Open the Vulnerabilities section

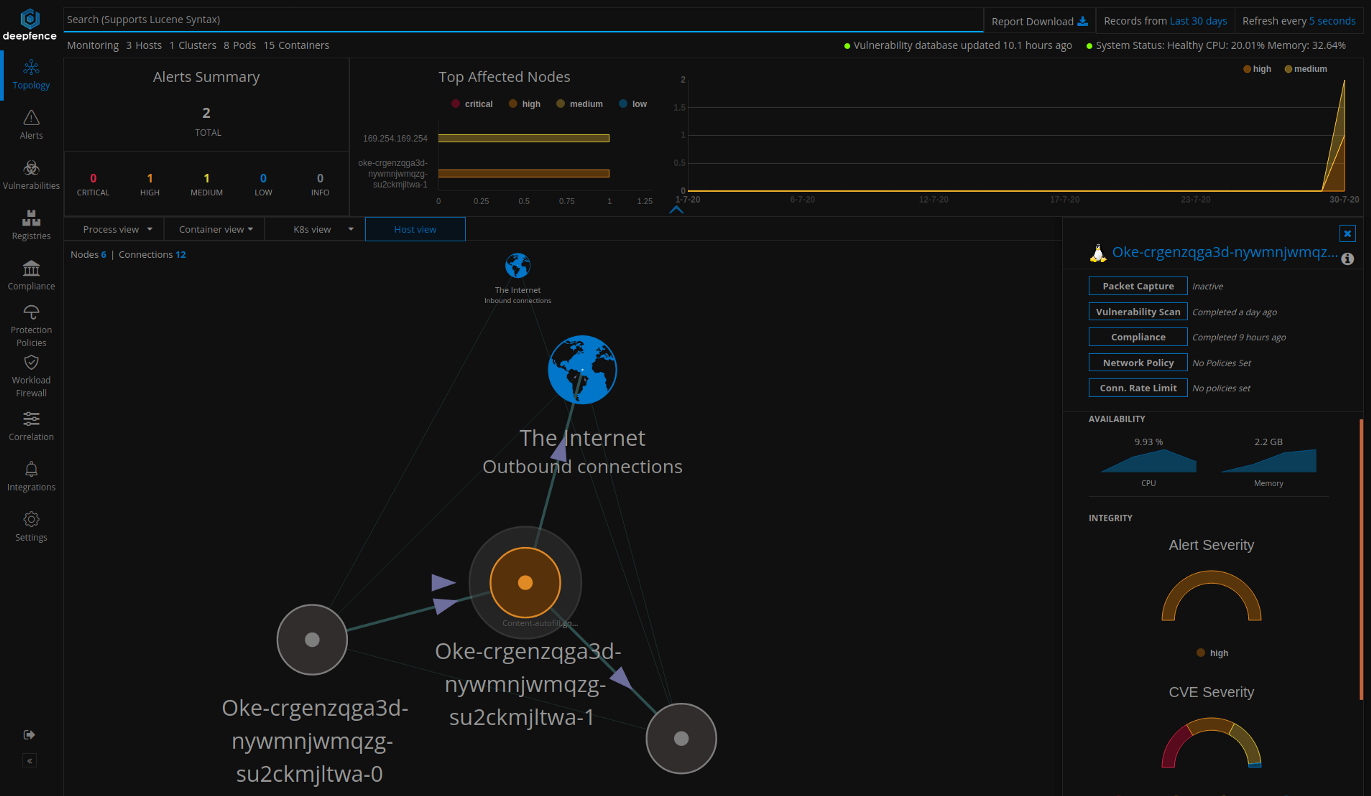[x=31, y=172]
